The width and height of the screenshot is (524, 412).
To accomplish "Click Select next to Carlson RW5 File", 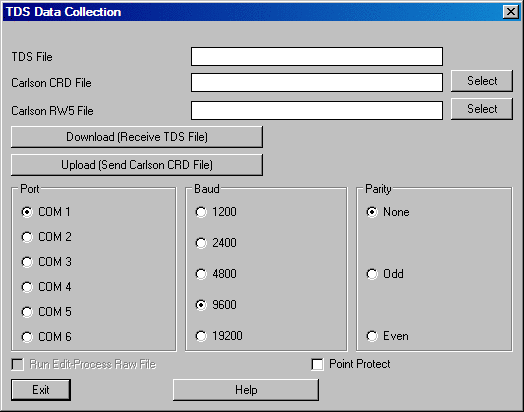I will pyautogui.click(x=482, y=109).
